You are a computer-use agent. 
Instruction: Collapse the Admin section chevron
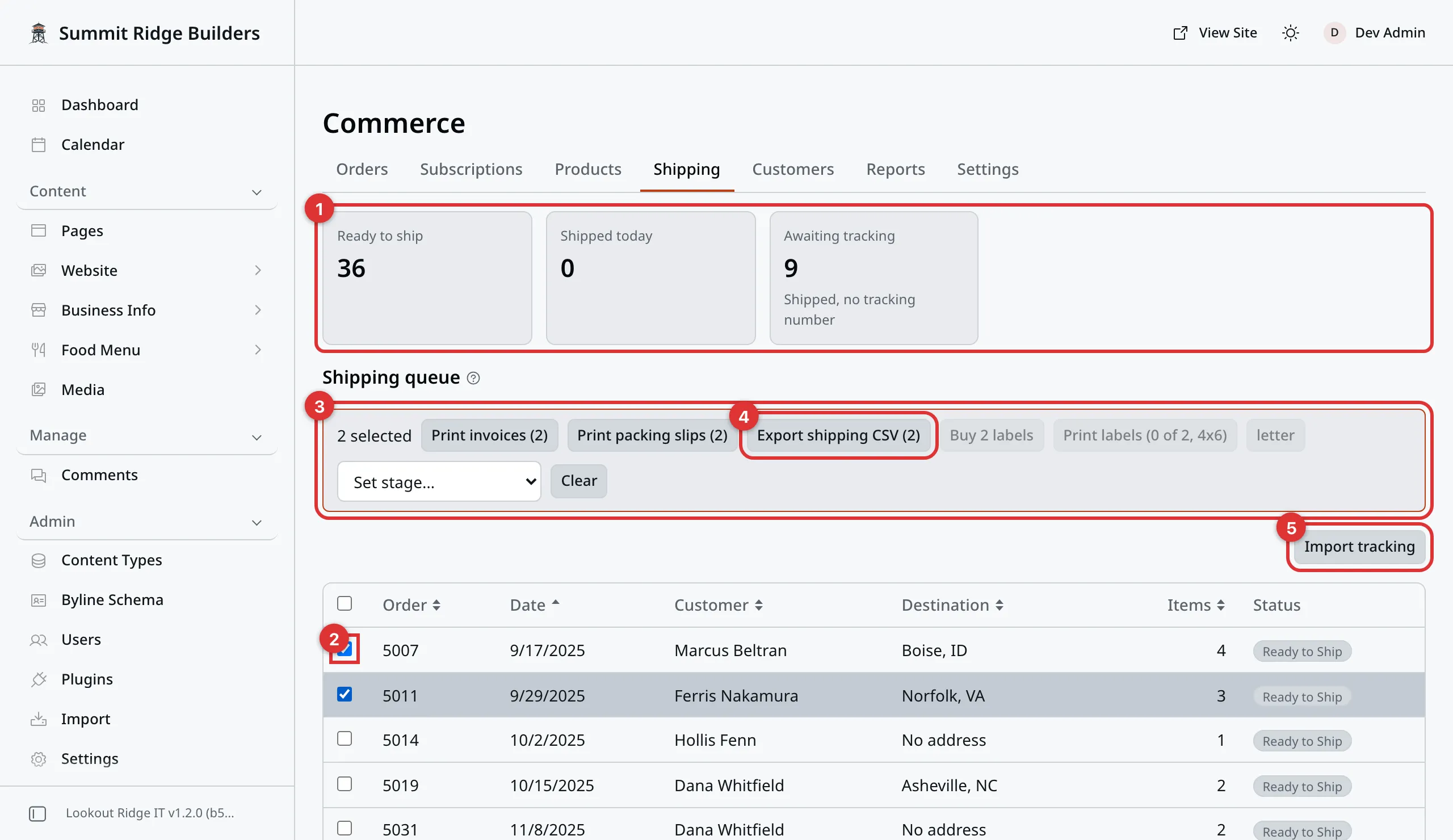click(x=257, y=523)
